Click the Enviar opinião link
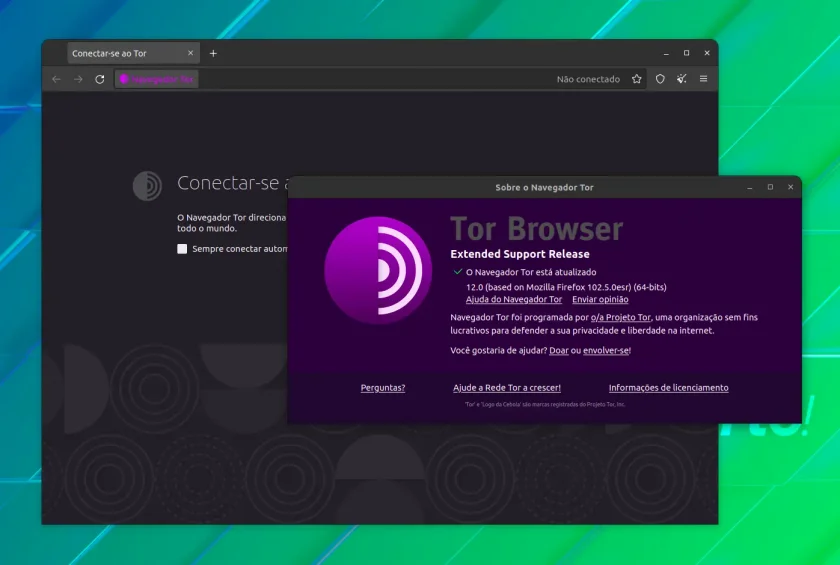This screenshot has height=565, width=840. [600, 299]
